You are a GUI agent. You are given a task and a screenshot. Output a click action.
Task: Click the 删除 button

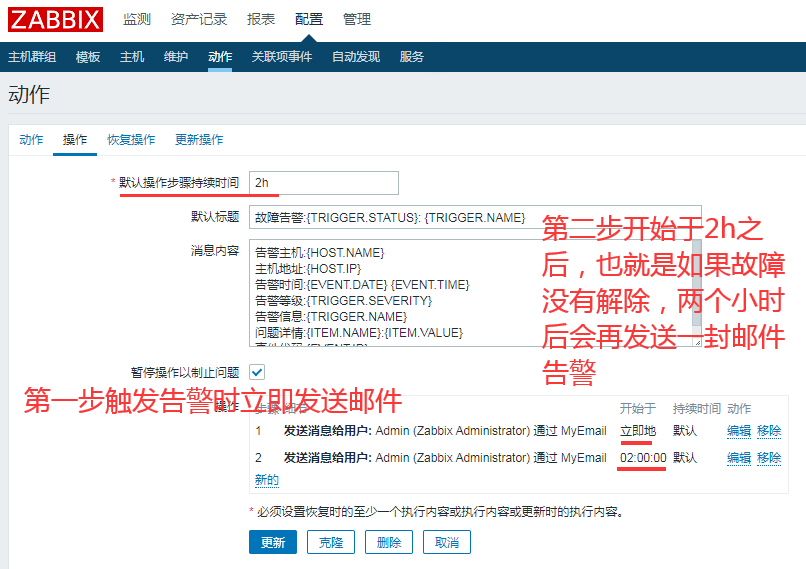point(389,542)
